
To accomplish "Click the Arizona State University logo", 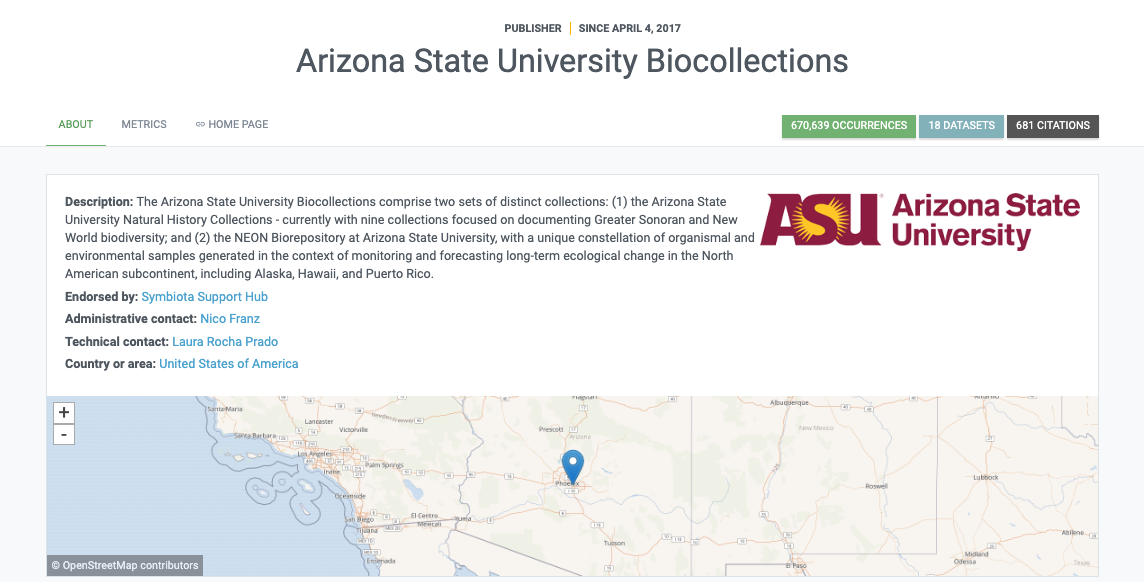I will tap(920, 220).
